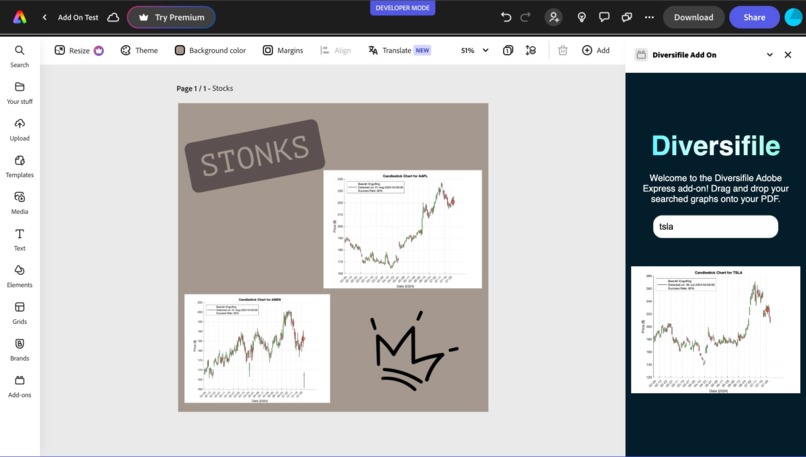Viewport: 806px width, 457px height.
Task: Select the AMZN candlestick chart on canvas
Action: (257, 349)
